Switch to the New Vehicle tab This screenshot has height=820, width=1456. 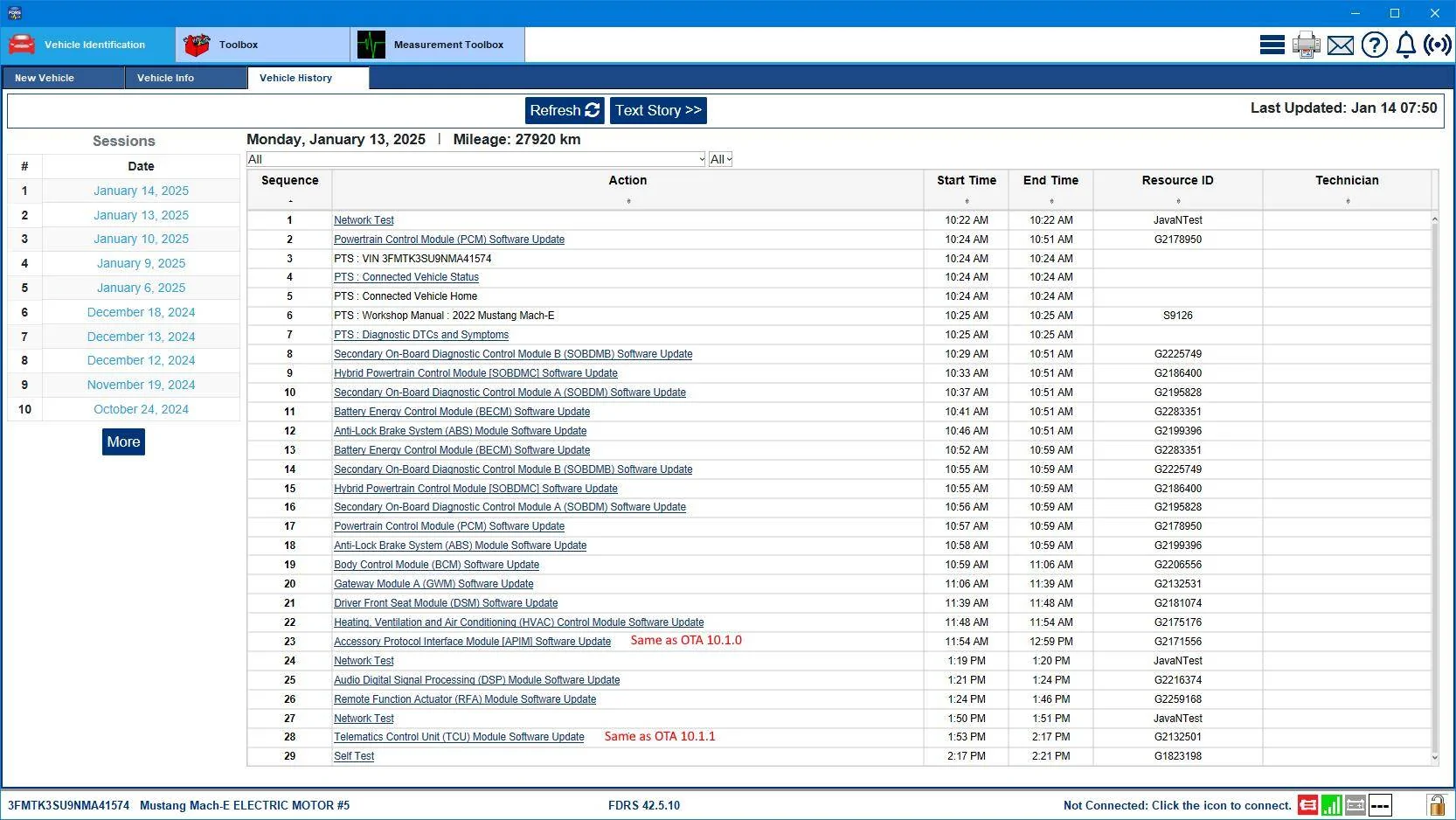[x=63, y=78]
